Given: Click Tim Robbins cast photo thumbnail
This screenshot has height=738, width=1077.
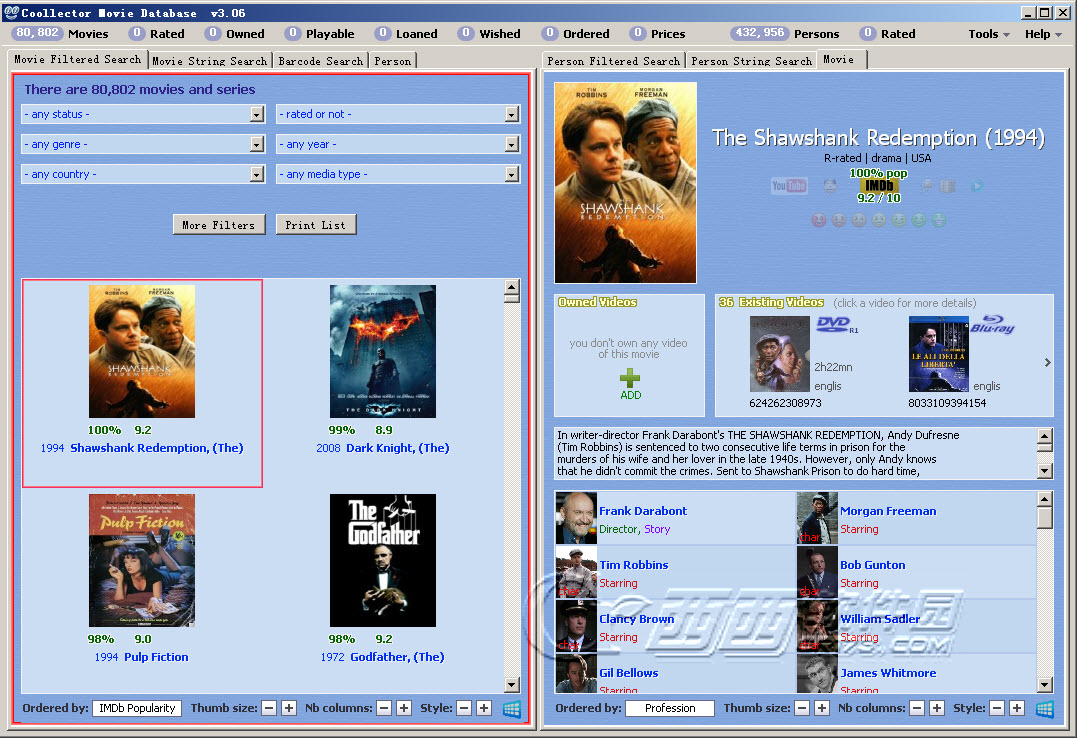Looking at the screenshot, I should point(576,572).
